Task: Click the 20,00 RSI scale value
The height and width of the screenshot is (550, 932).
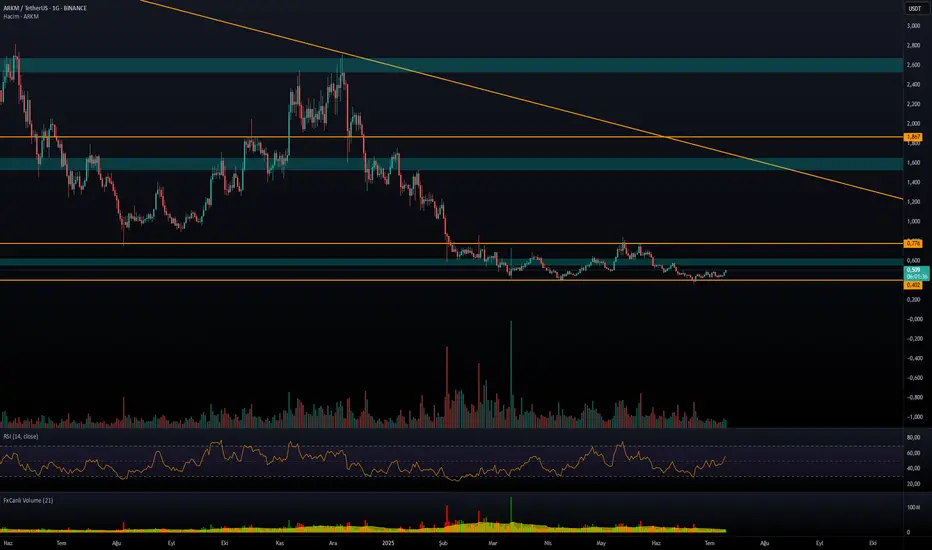Action: point(914,483)
